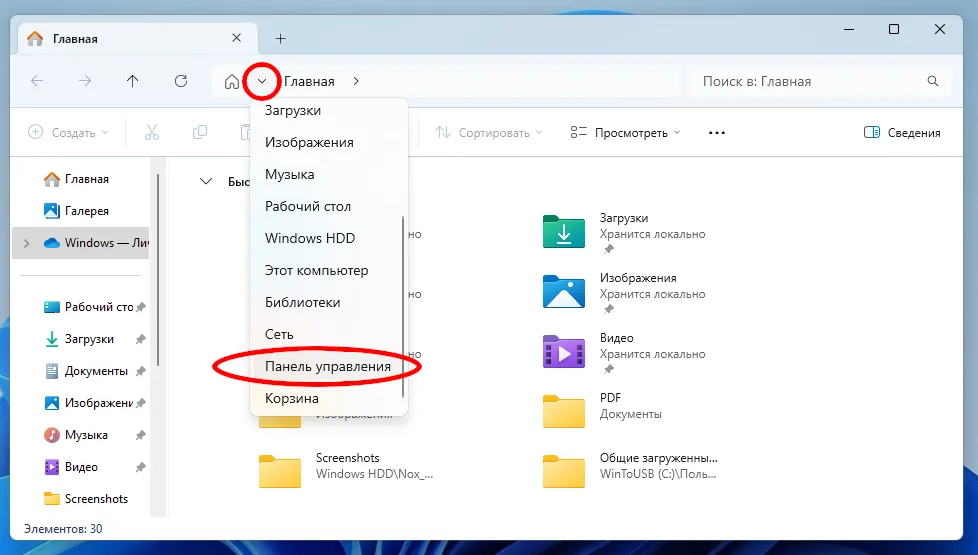This screenshot has width=978, height=555.
Task: Click pin icon next to sidebar Видео
Action: click(x=140, y=467)
